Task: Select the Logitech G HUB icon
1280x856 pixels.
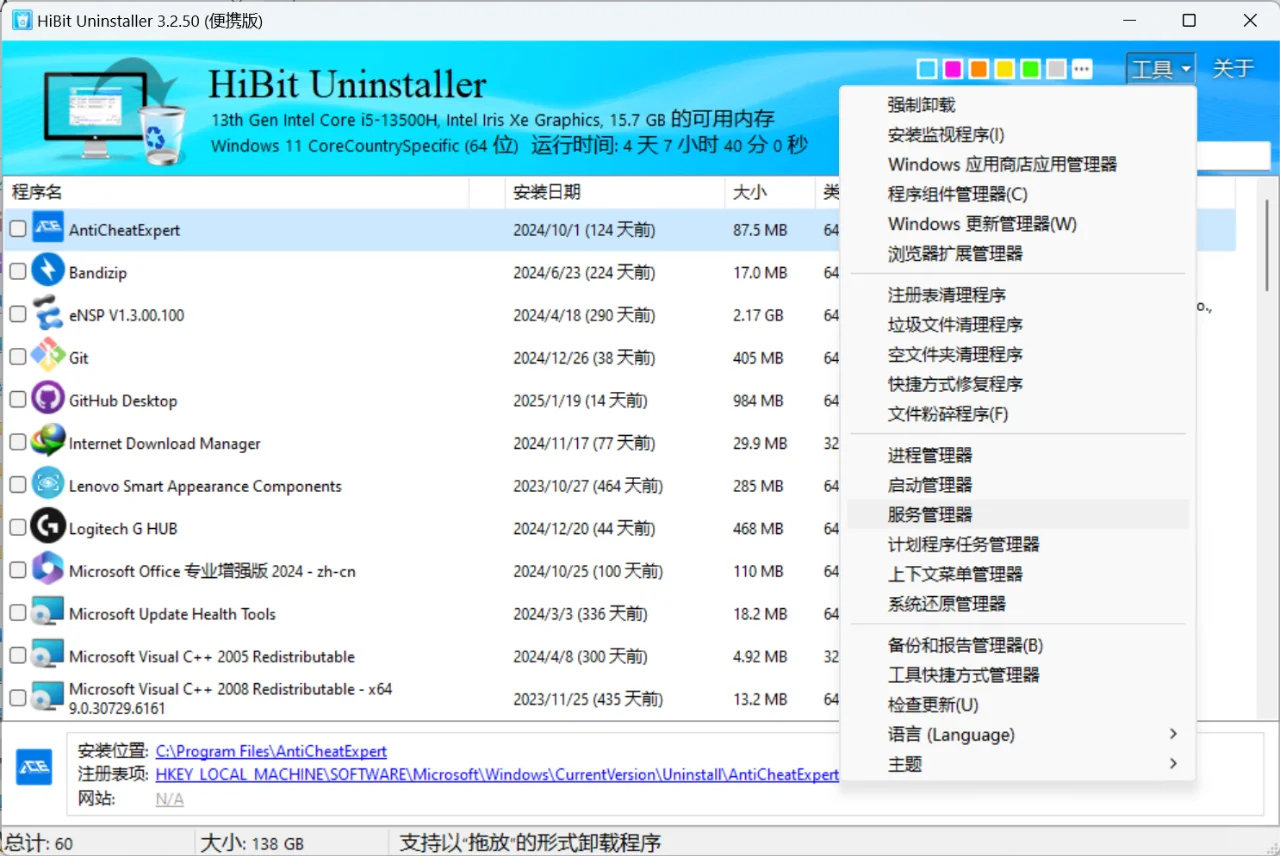Action: pos(48,528)
